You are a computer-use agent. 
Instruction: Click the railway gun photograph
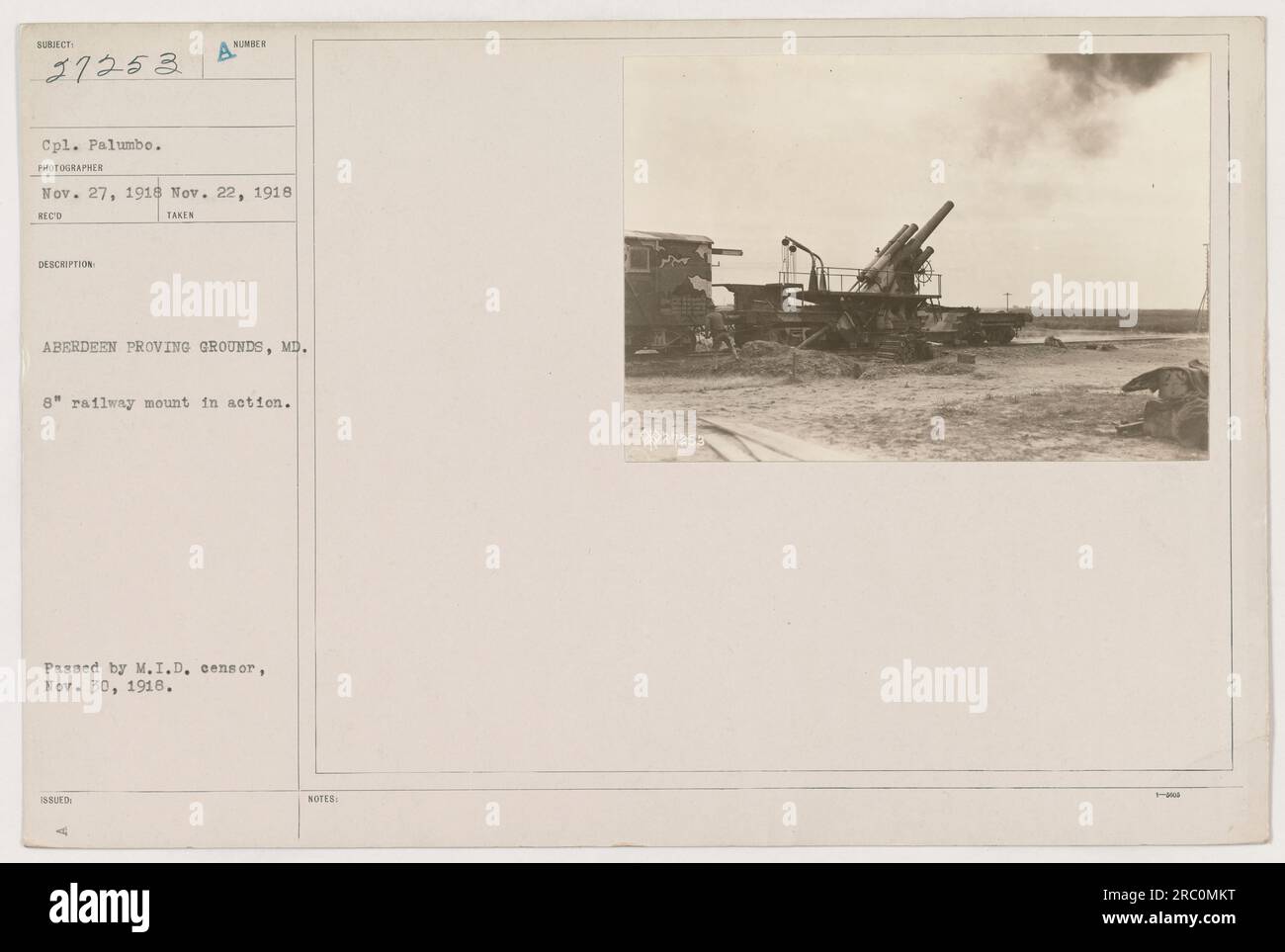pos(916,257)
